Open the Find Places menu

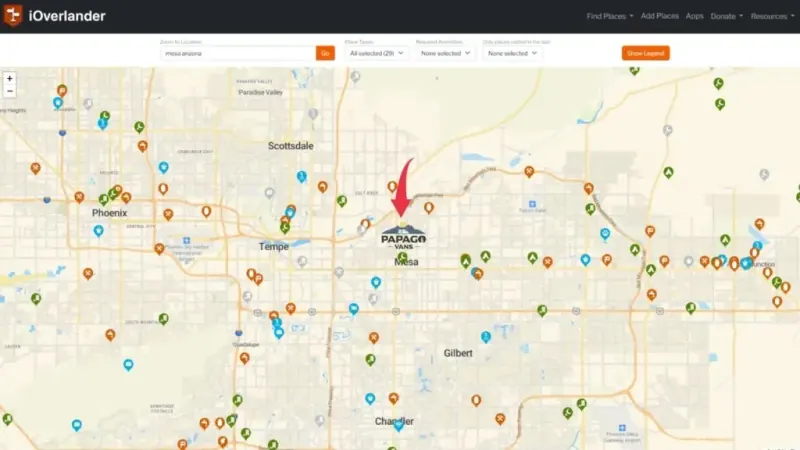[610, 16]
